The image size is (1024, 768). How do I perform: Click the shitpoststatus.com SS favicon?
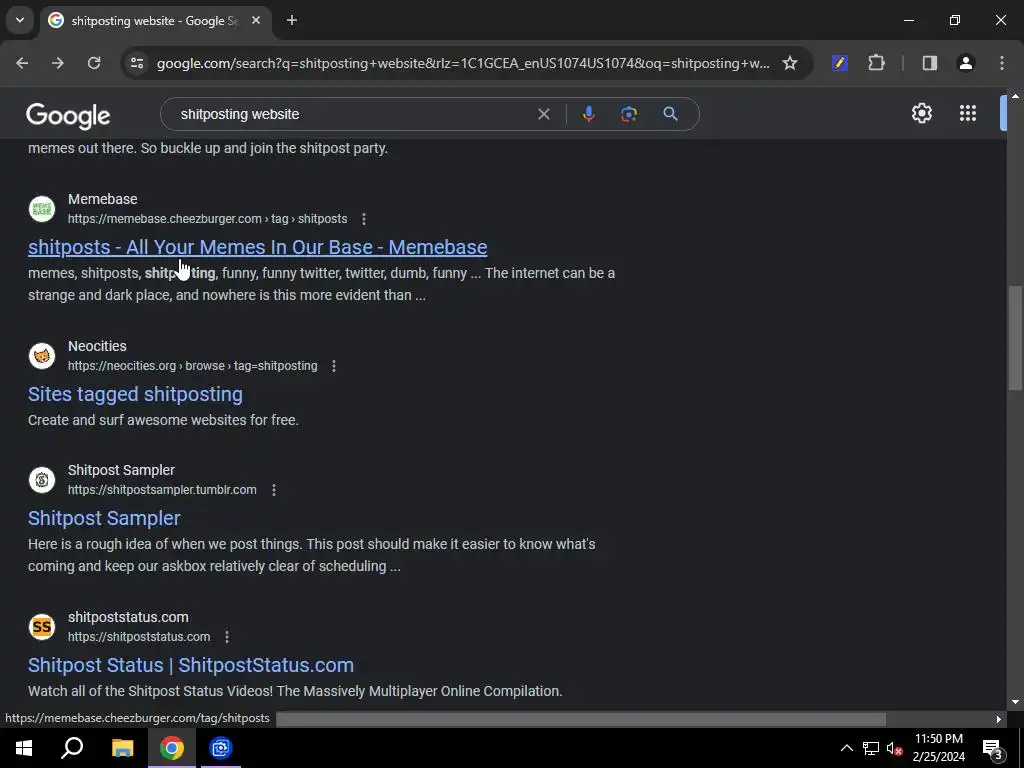[x=42, y=627]
